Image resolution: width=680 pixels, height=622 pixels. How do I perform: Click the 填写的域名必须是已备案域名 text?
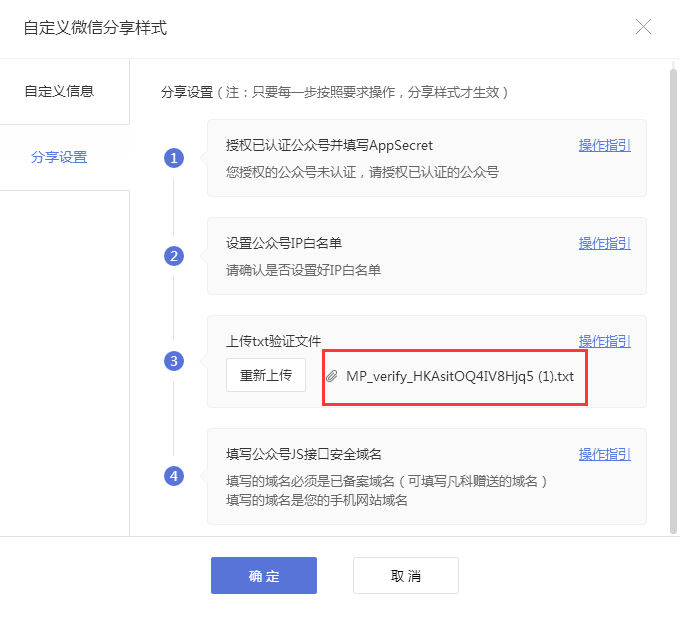tap(386, 481)
